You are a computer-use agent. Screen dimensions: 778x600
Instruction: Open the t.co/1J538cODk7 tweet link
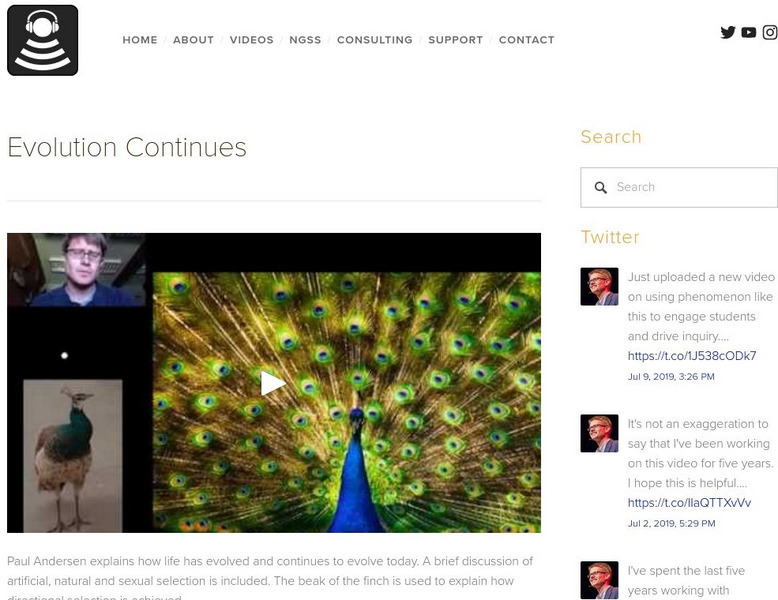click(x=692, y=356)
